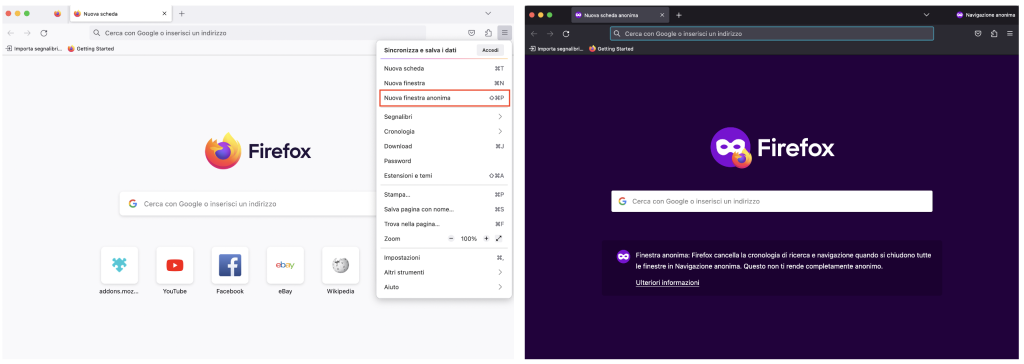Choose Trova nella pagina…
This screenshot has height=364, width=1024.
[444, 224]
